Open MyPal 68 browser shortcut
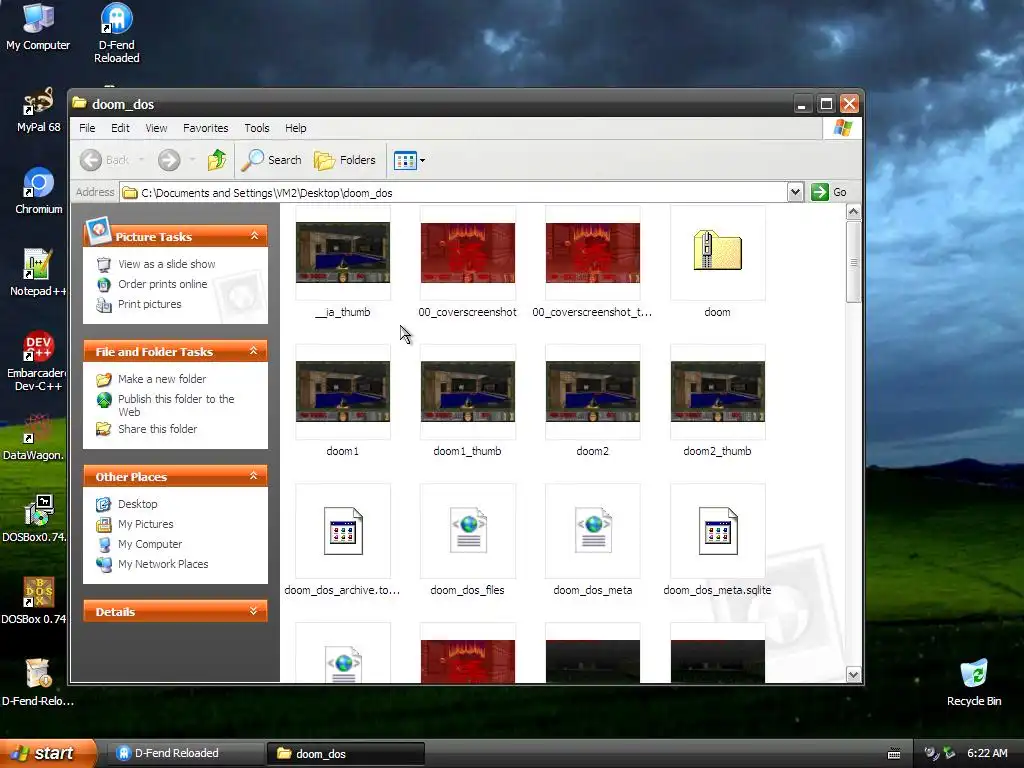This screenshot has height=768, width=1024. point(38,110)
